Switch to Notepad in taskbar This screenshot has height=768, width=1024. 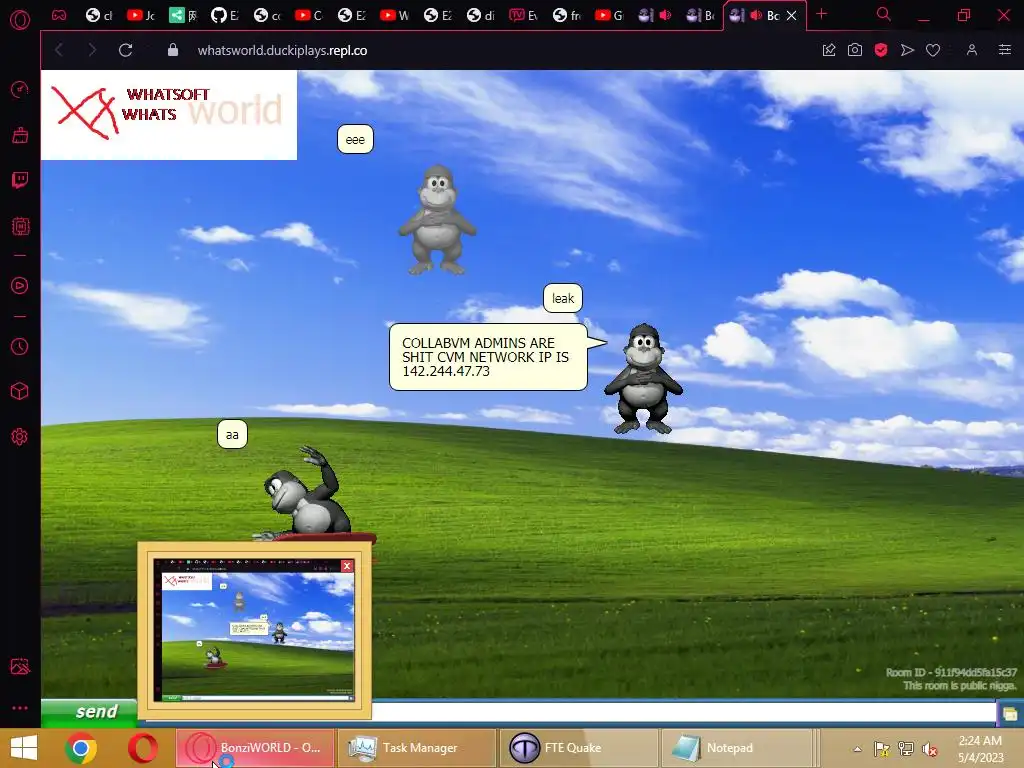click(736, 748)
